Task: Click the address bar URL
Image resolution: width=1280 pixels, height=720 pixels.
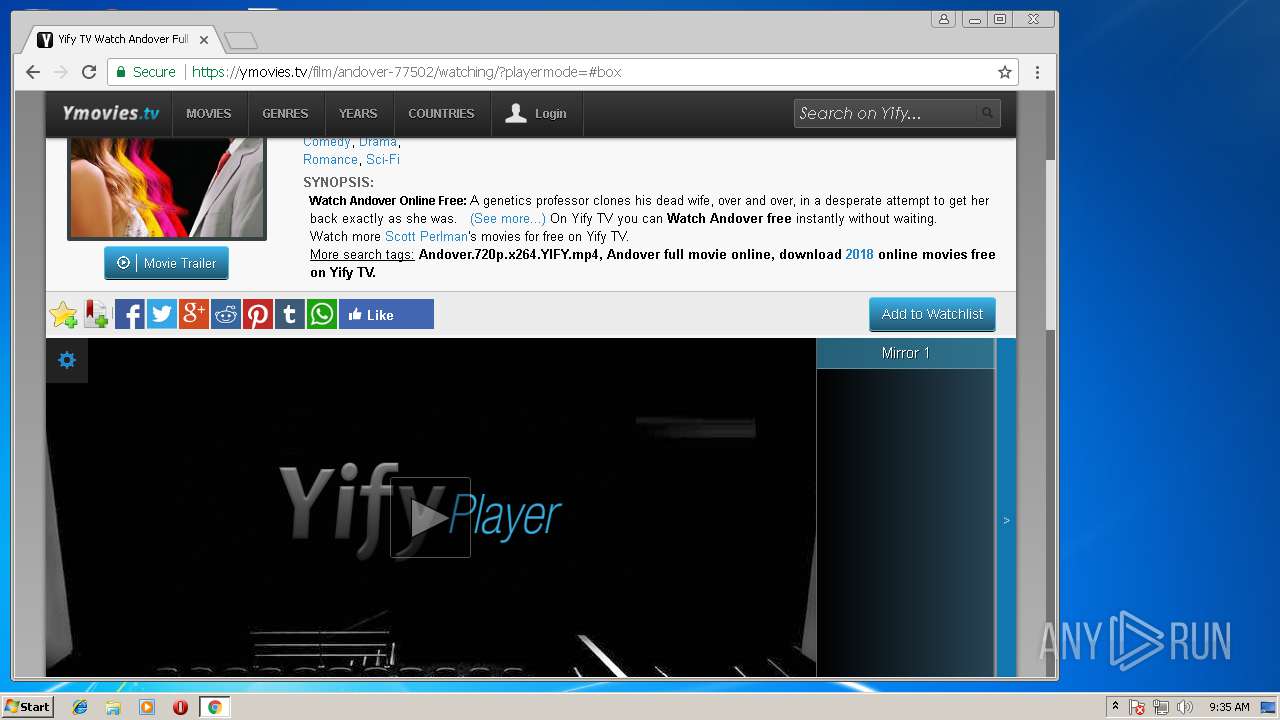Action: pyautogui.click(x=406, y=72)
